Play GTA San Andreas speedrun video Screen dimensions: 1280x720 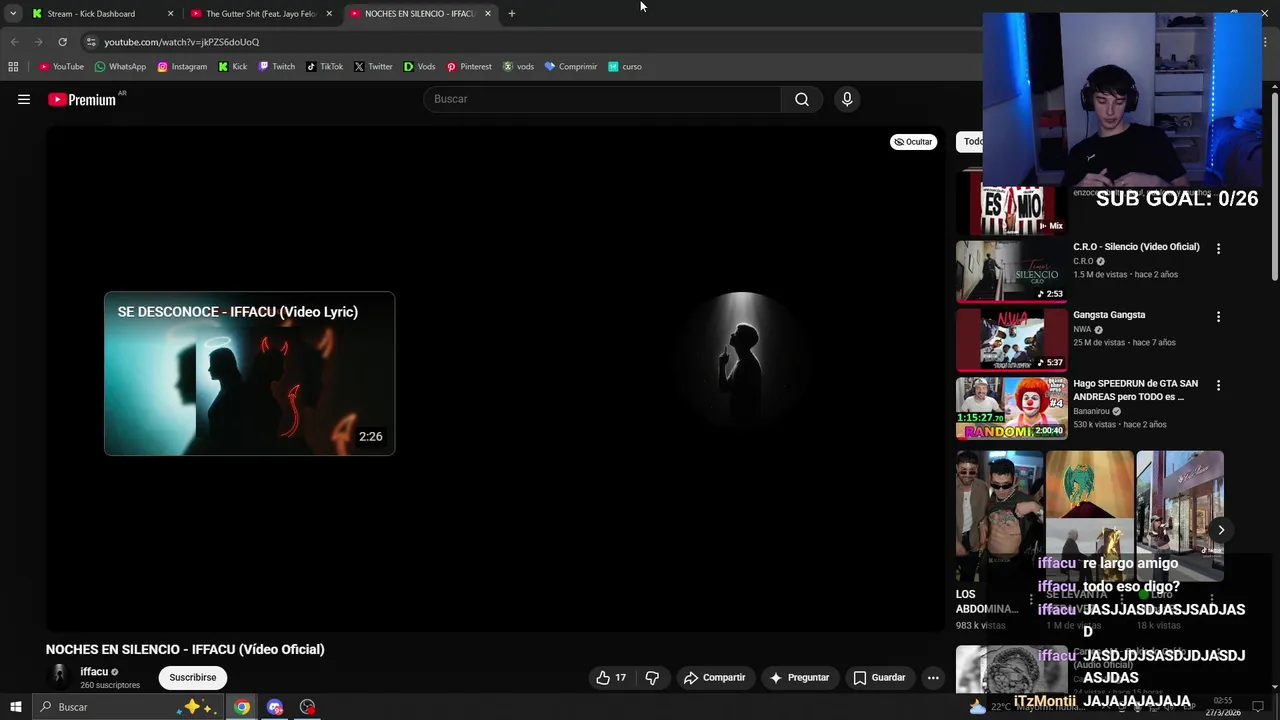coord(1012,408)
